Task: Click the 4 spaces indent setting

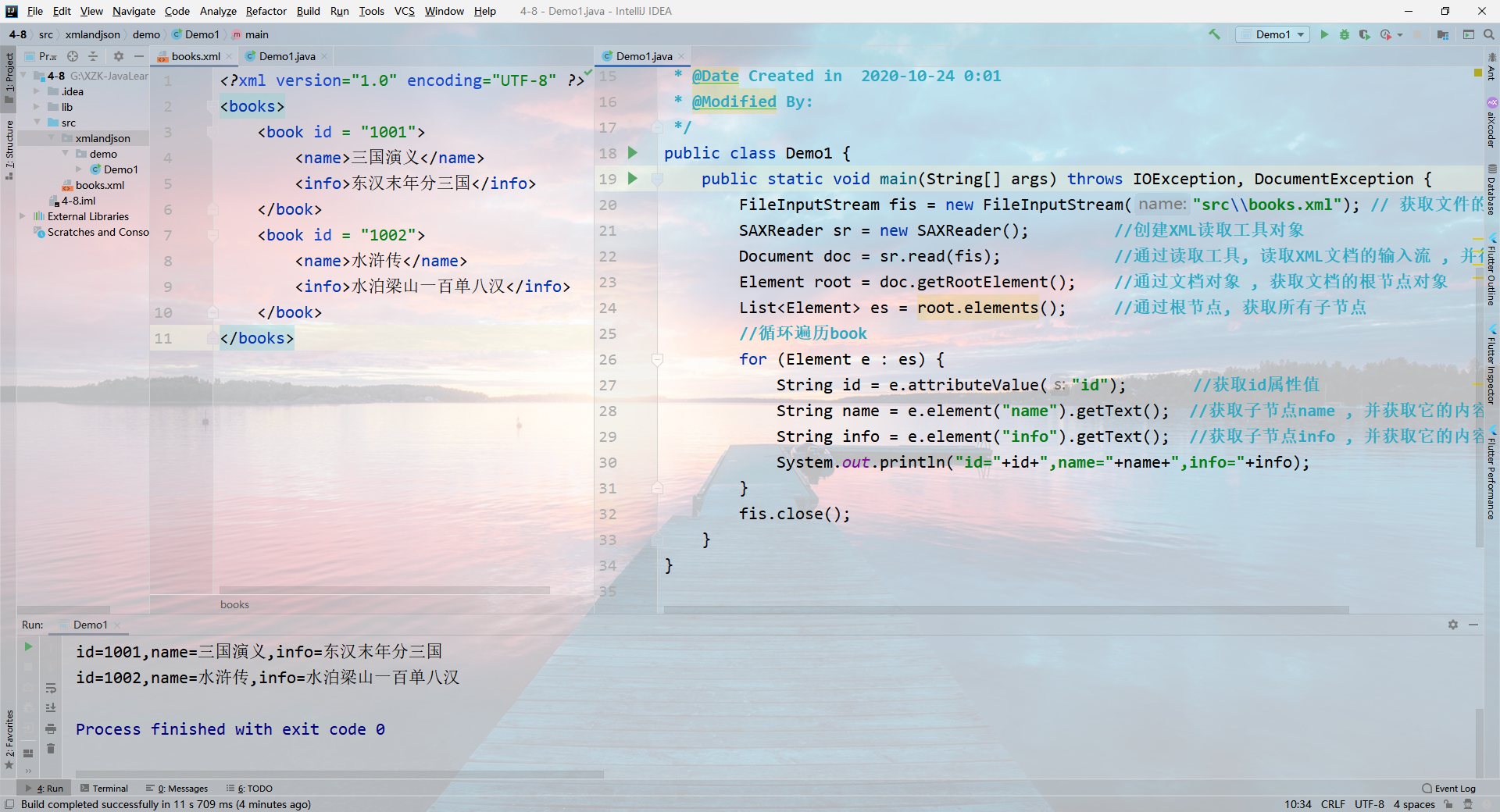Action: (1414, 804)
